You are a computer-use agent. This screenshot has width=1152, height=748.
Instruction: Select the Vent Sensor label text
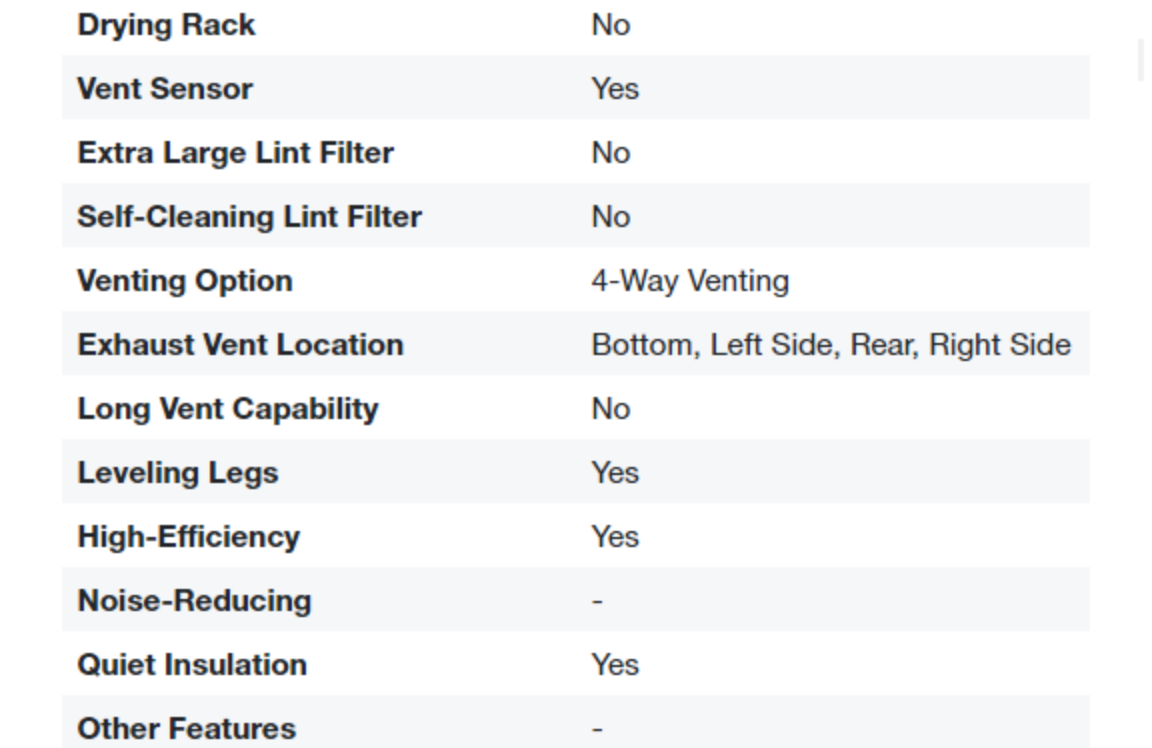(165, 89)
